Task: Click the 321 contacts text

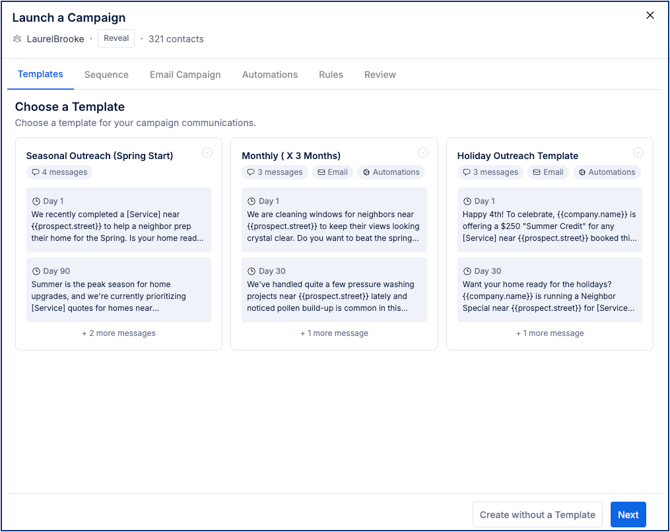Action: 176,39
